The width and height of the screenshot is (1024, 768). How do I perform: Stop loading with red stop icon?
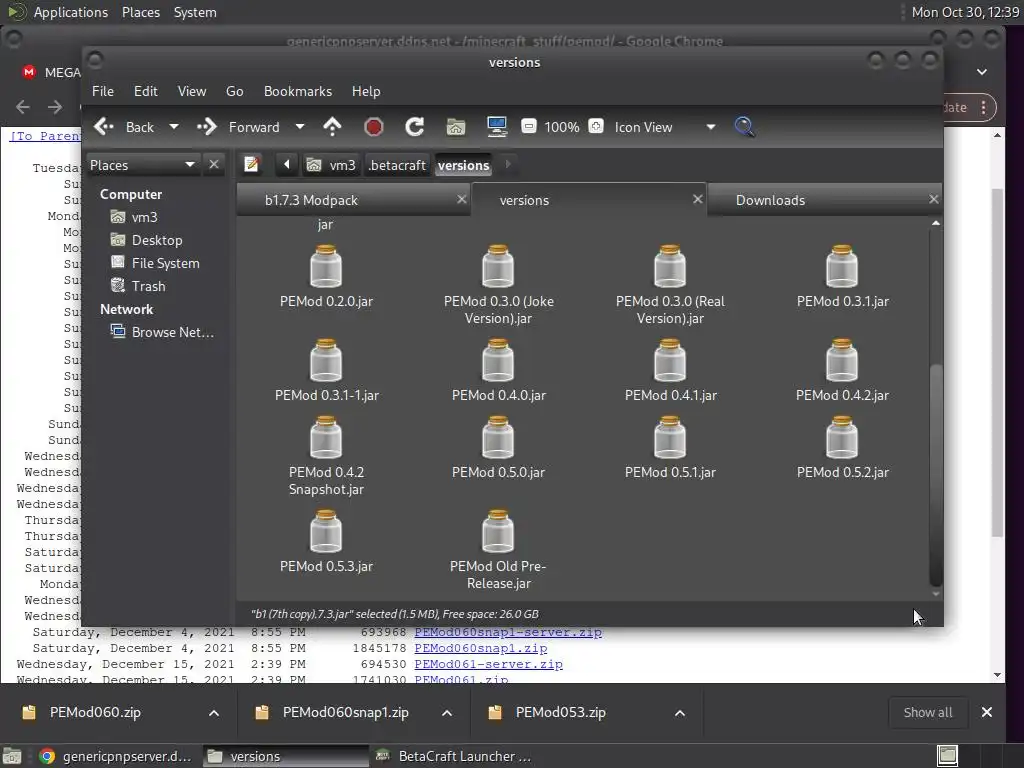(x=374, y=127)
